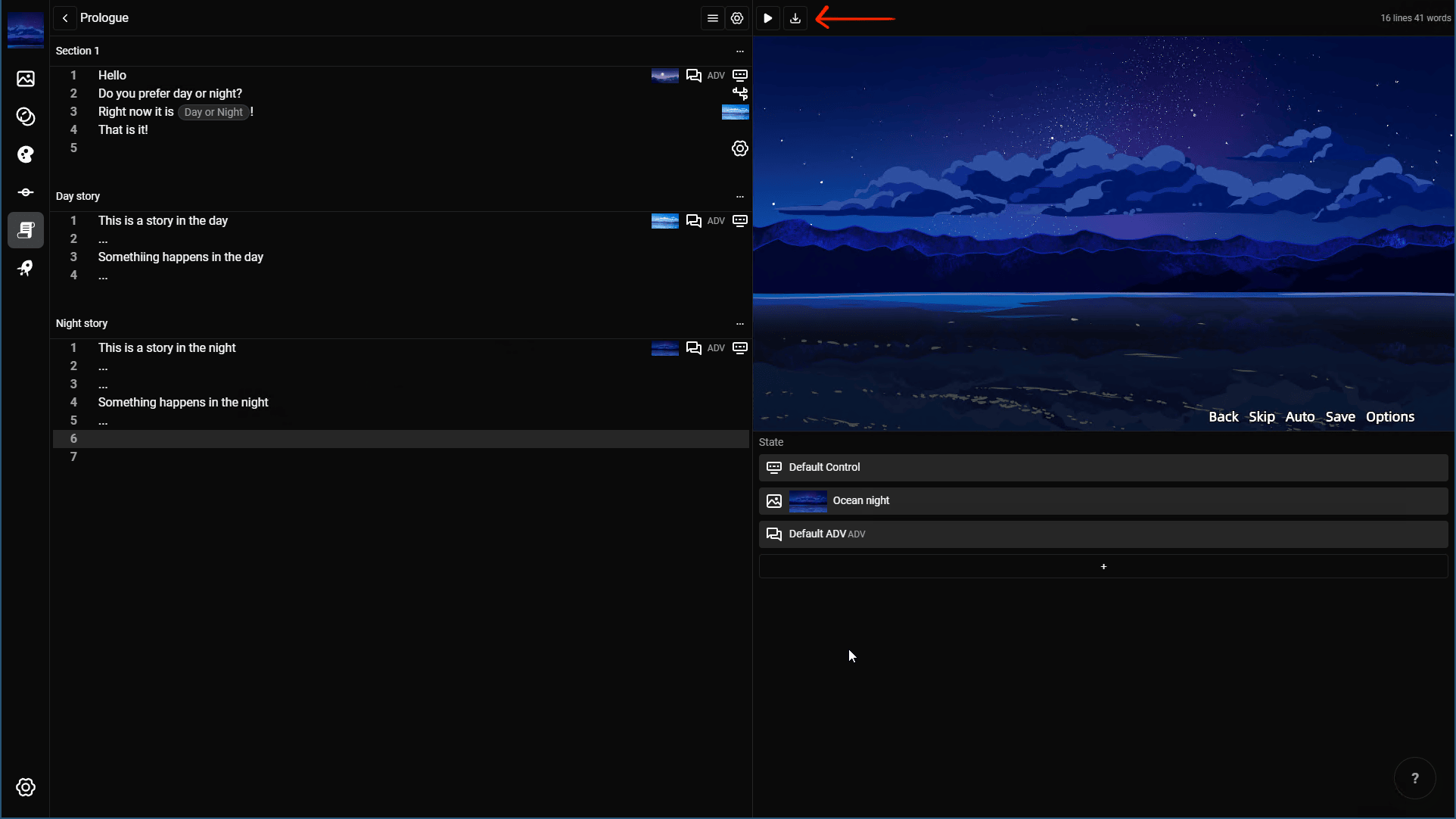Select the script editor icon in sidebar

point(26,230)
